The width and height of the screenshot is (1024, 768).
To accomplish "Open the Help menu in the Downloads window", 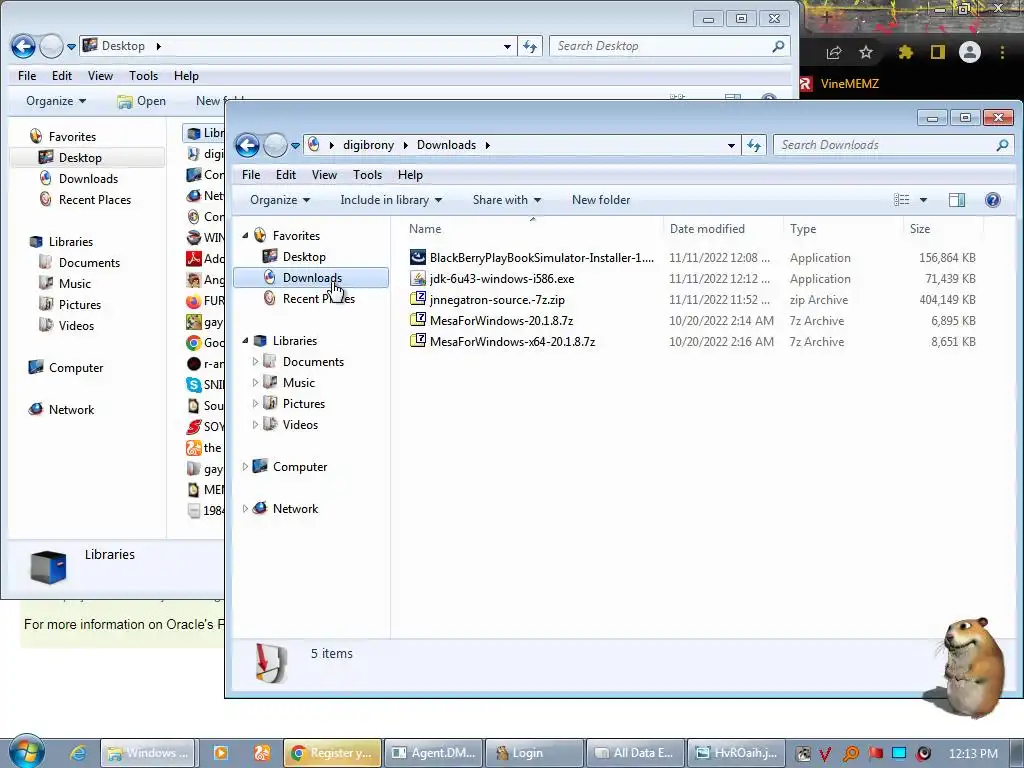I will pyautogui.click(x=410, y=175).
